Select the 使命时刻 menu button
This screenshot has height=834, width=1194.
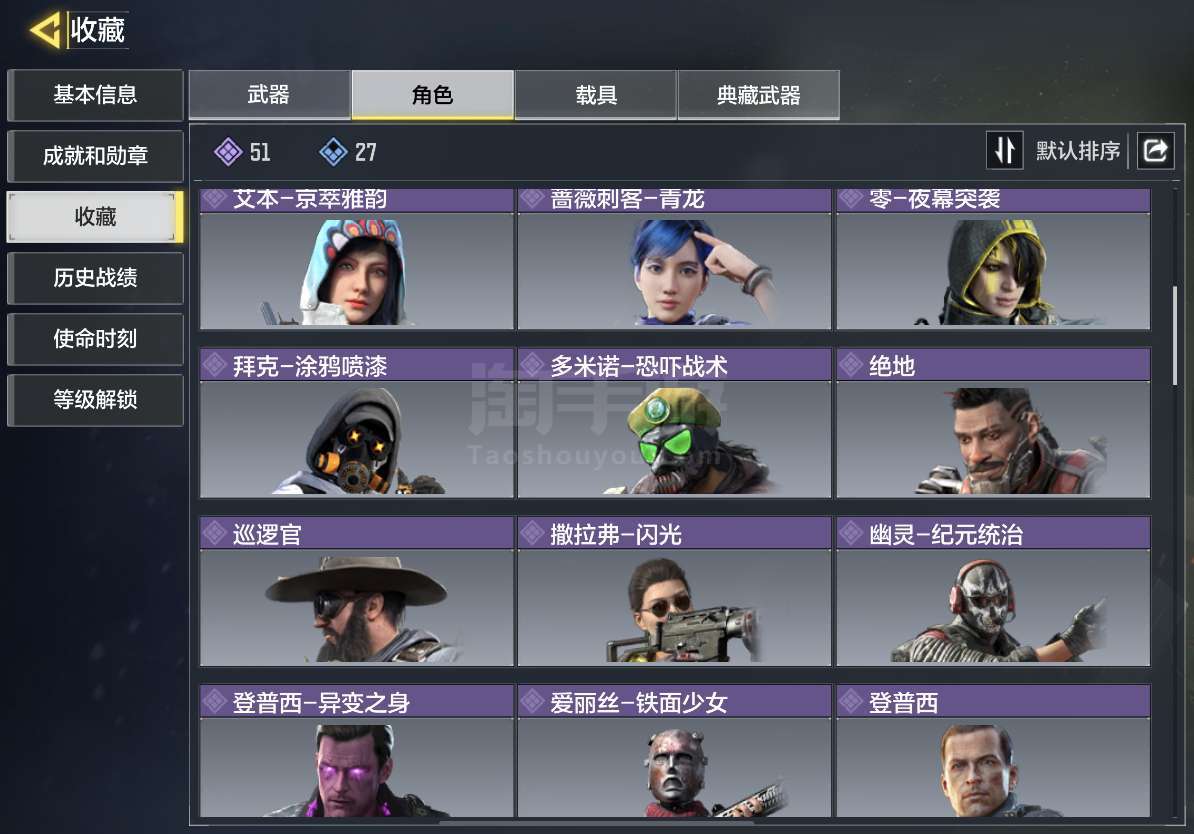point(95,339)
